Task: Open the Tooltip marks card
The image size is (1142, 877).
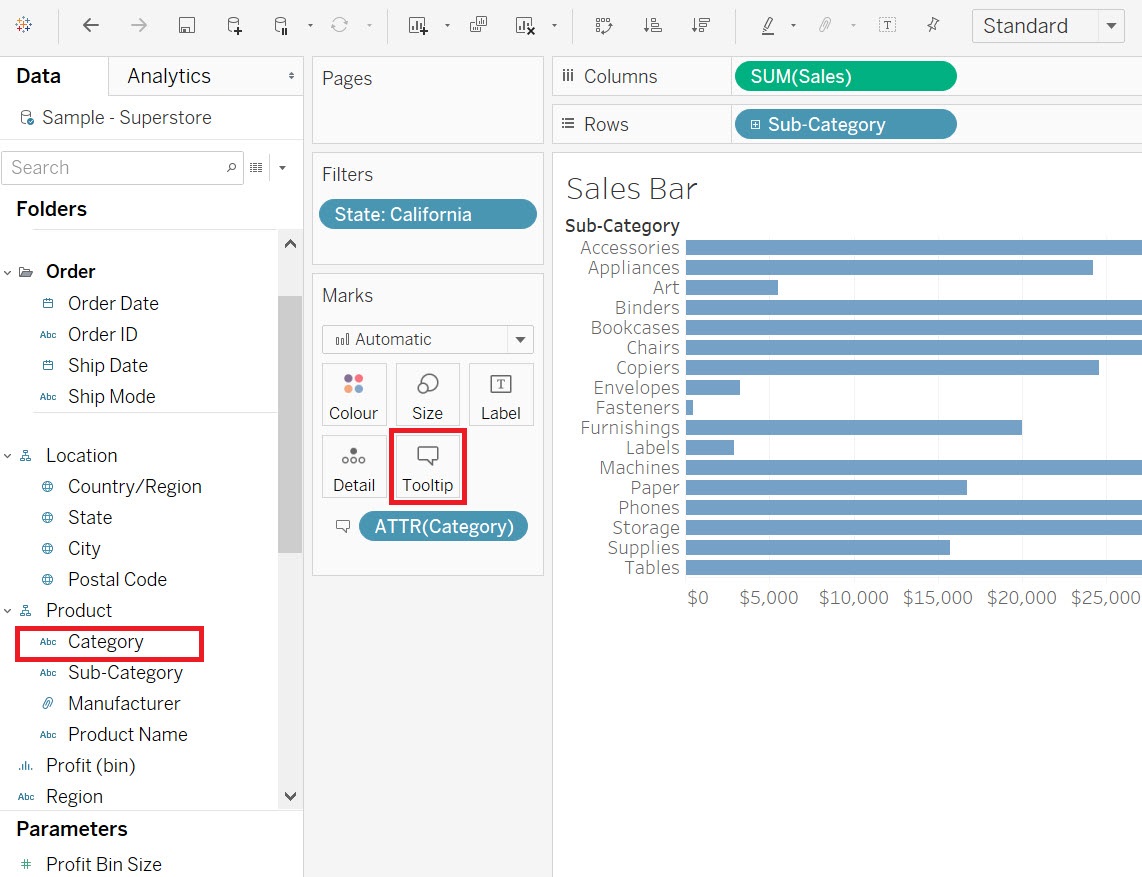Action: pos(428,466)
